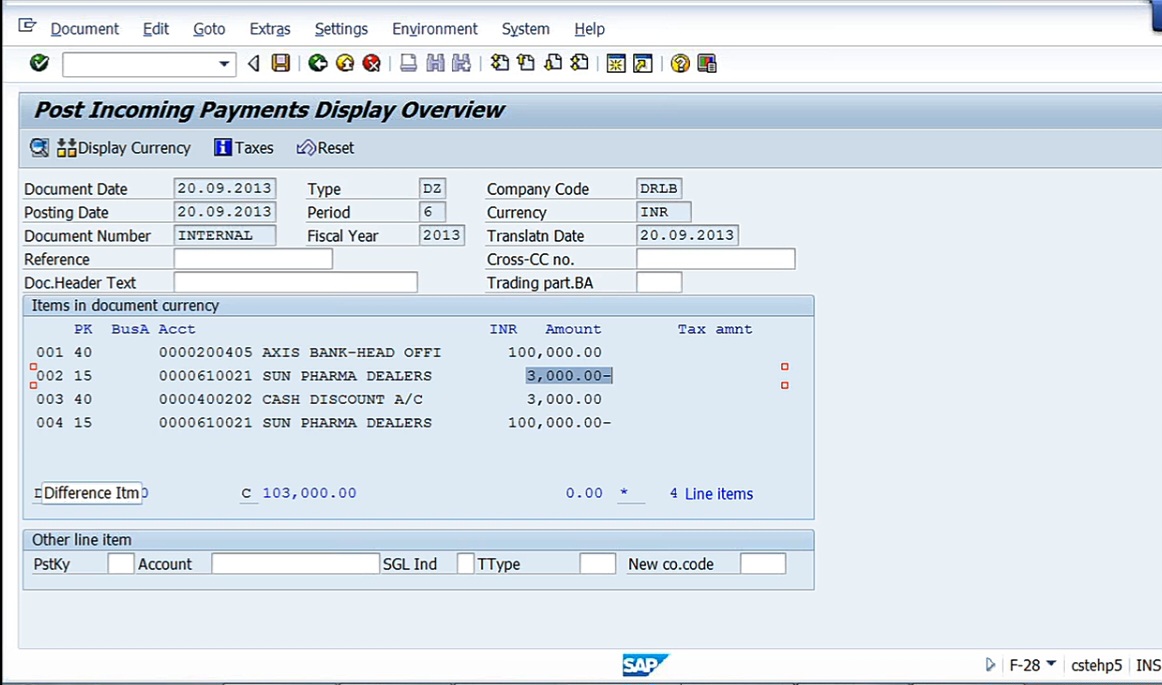Open the Settings menu
Image resolution: width=1162 pixels, height=685 pixels.
341,29
